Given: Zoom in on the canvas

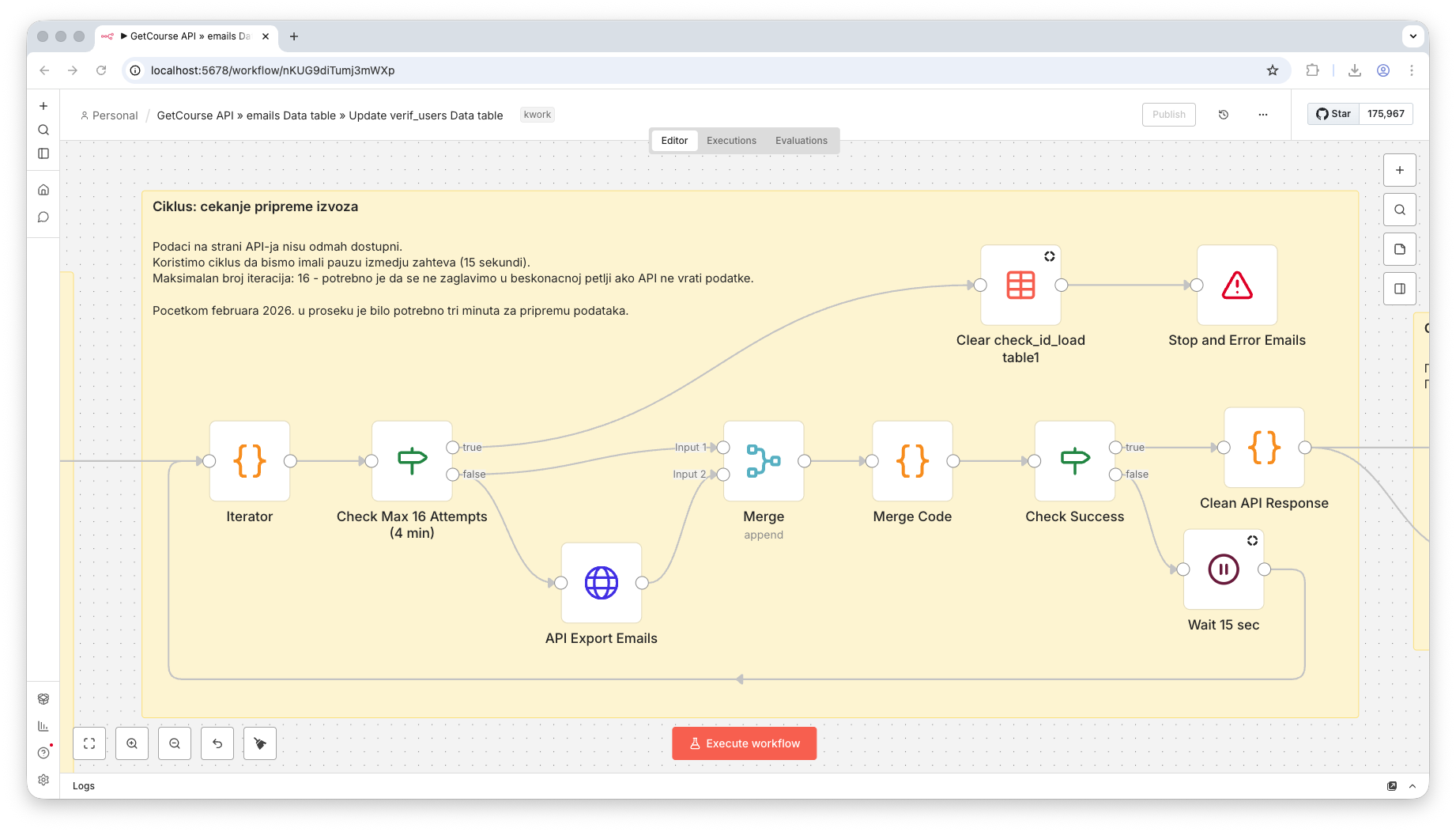Looking at the screenshot, I should 132,743.
